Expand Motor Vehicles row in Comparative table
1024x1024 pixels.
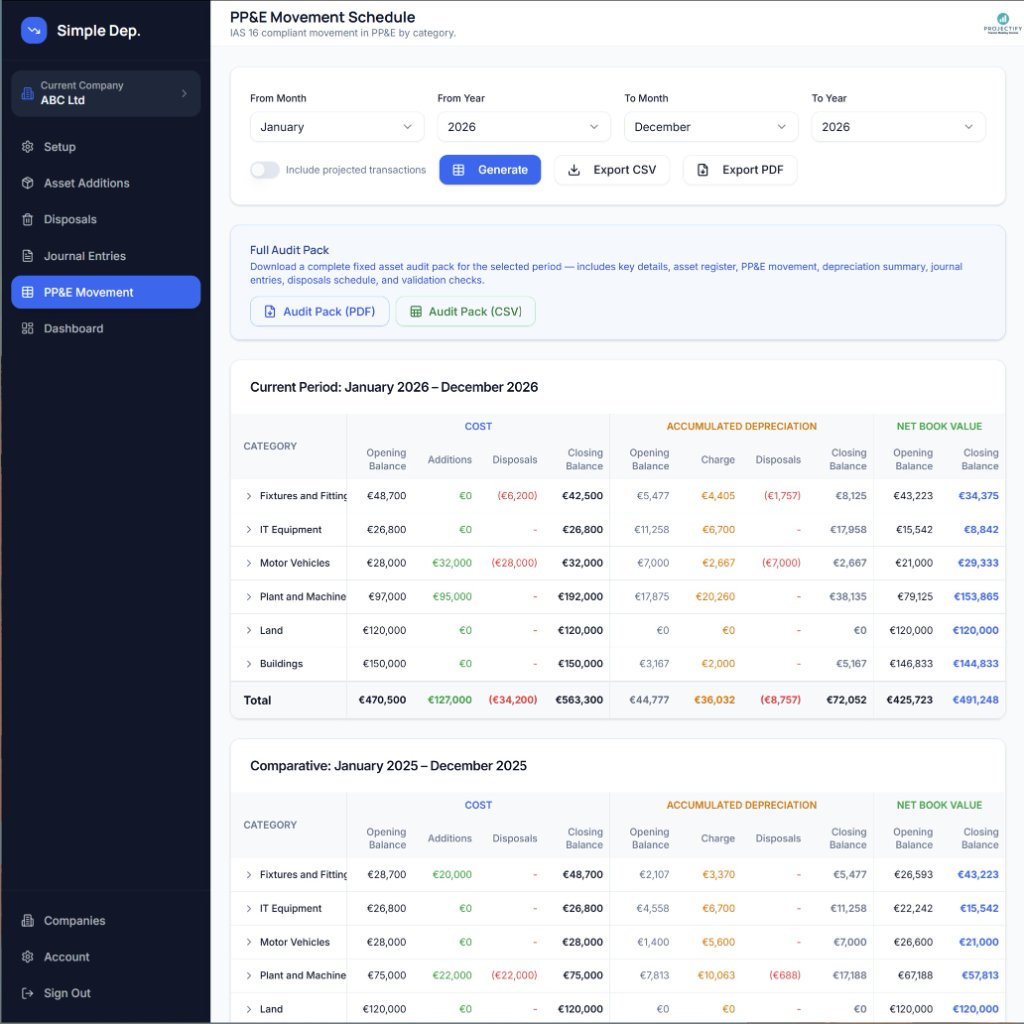[x=249, y=942]
